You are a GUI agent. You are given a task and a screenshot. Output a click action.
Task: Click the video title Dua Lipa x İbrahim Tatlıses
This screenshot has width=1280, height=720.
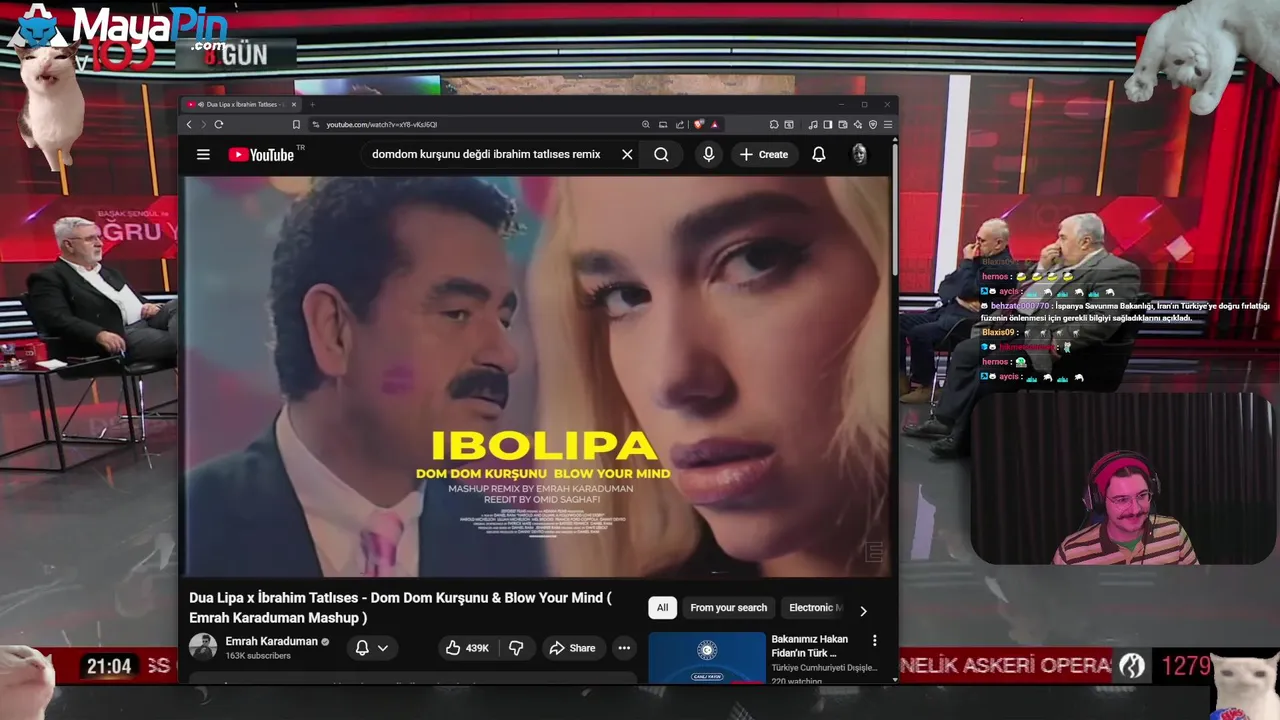pos(400,608)
